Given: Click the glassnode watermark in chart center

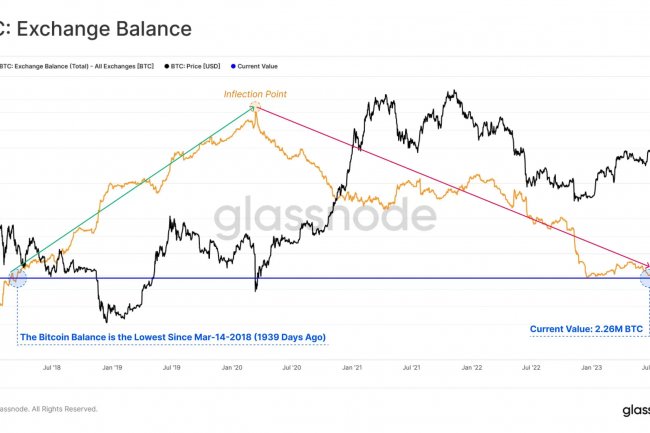Looking at the screenshot, I should [326, 215].
